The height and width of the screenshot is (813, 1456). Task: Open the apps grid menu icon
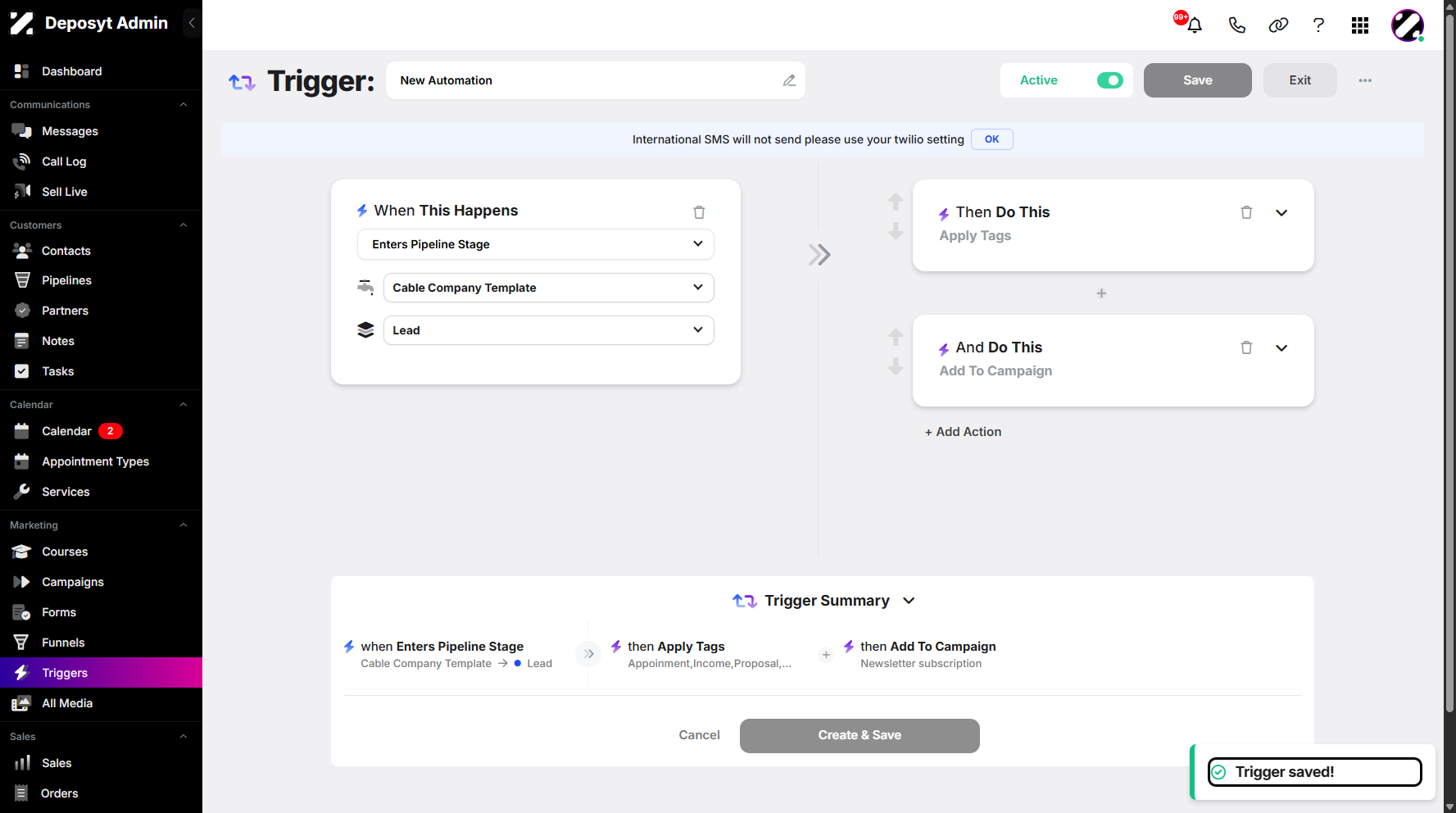(1360, 25)
